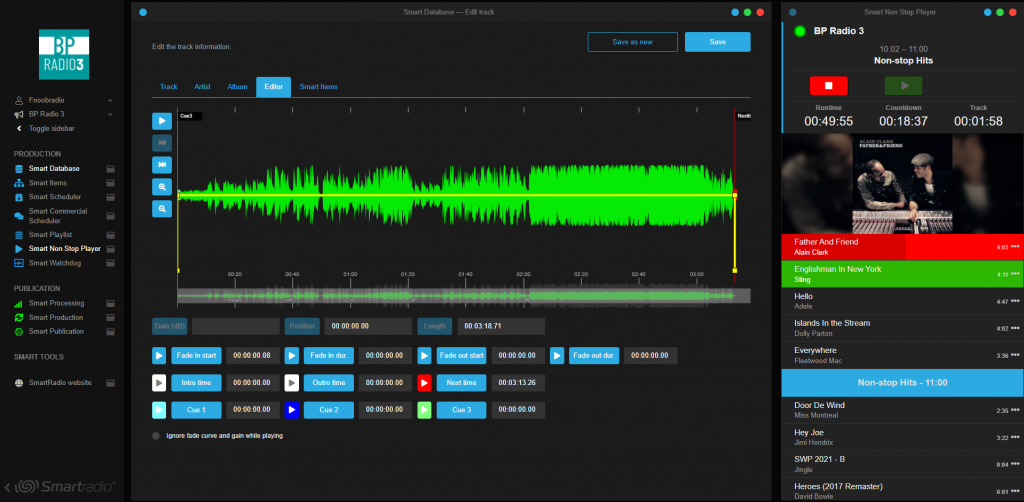Play from Intro time marker
Image resolution: width=1024 pixels, height=502 pixels.
[x=159, y=383]
